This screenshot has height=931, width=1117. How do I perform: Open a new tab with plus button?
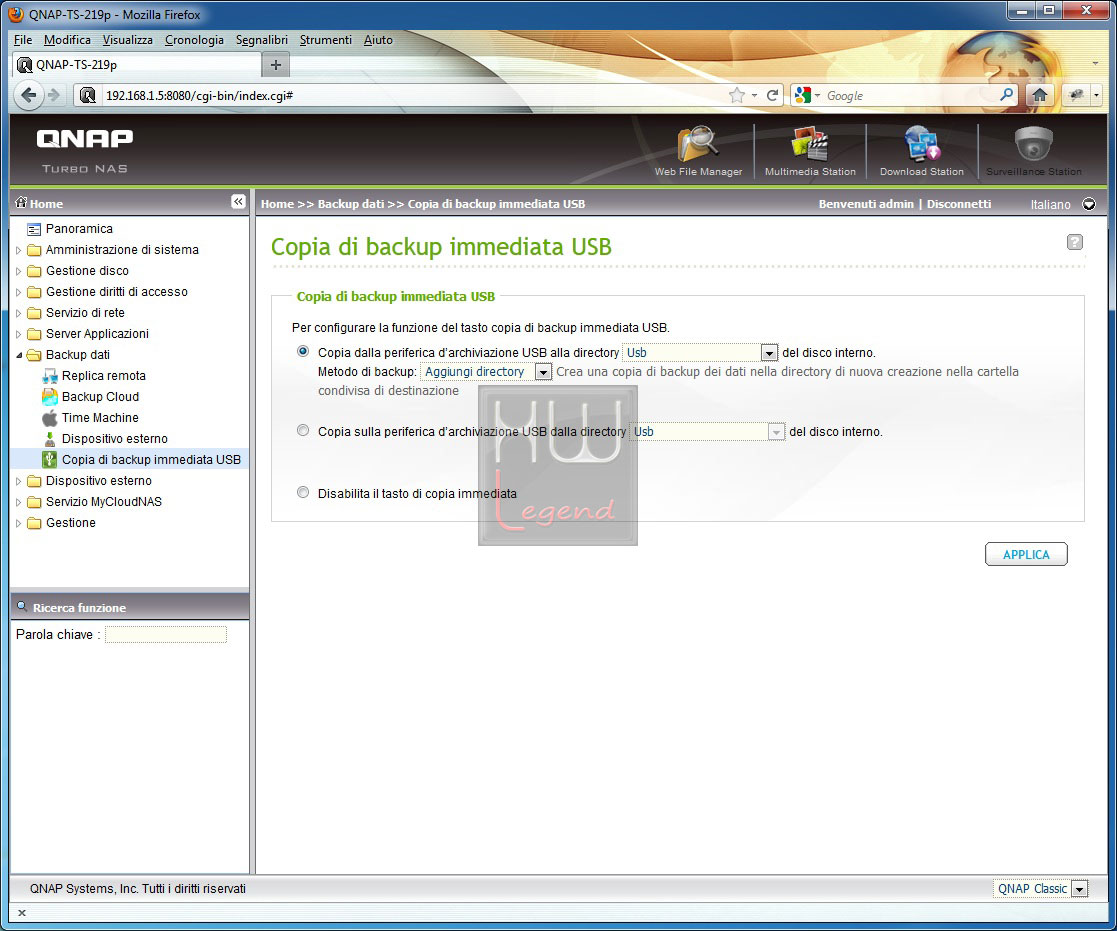(x=276, y=65)
